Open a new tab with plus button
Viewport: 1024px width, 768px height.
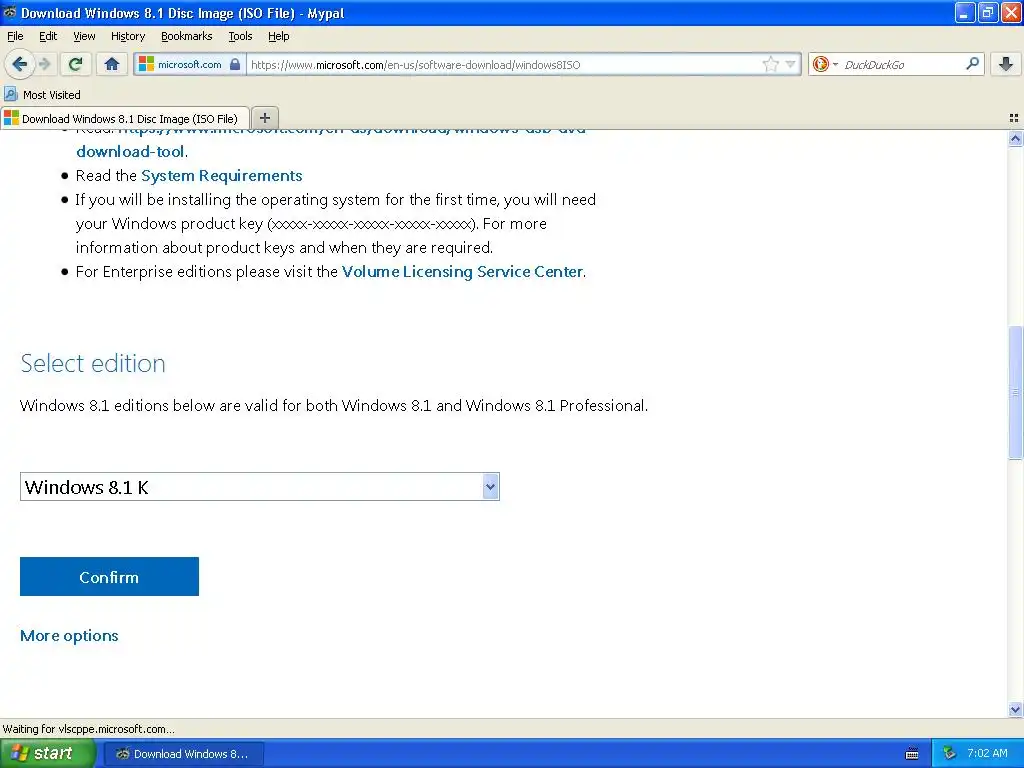click(x=264, y=118)
